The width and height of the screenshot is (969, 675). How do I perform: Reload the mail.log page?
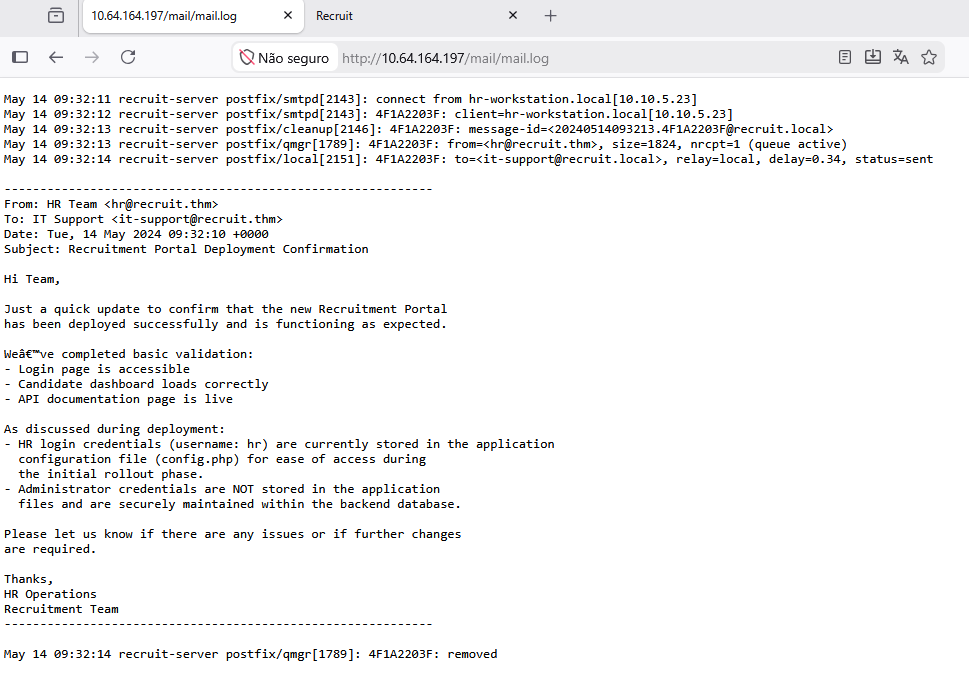pos(128,57)
